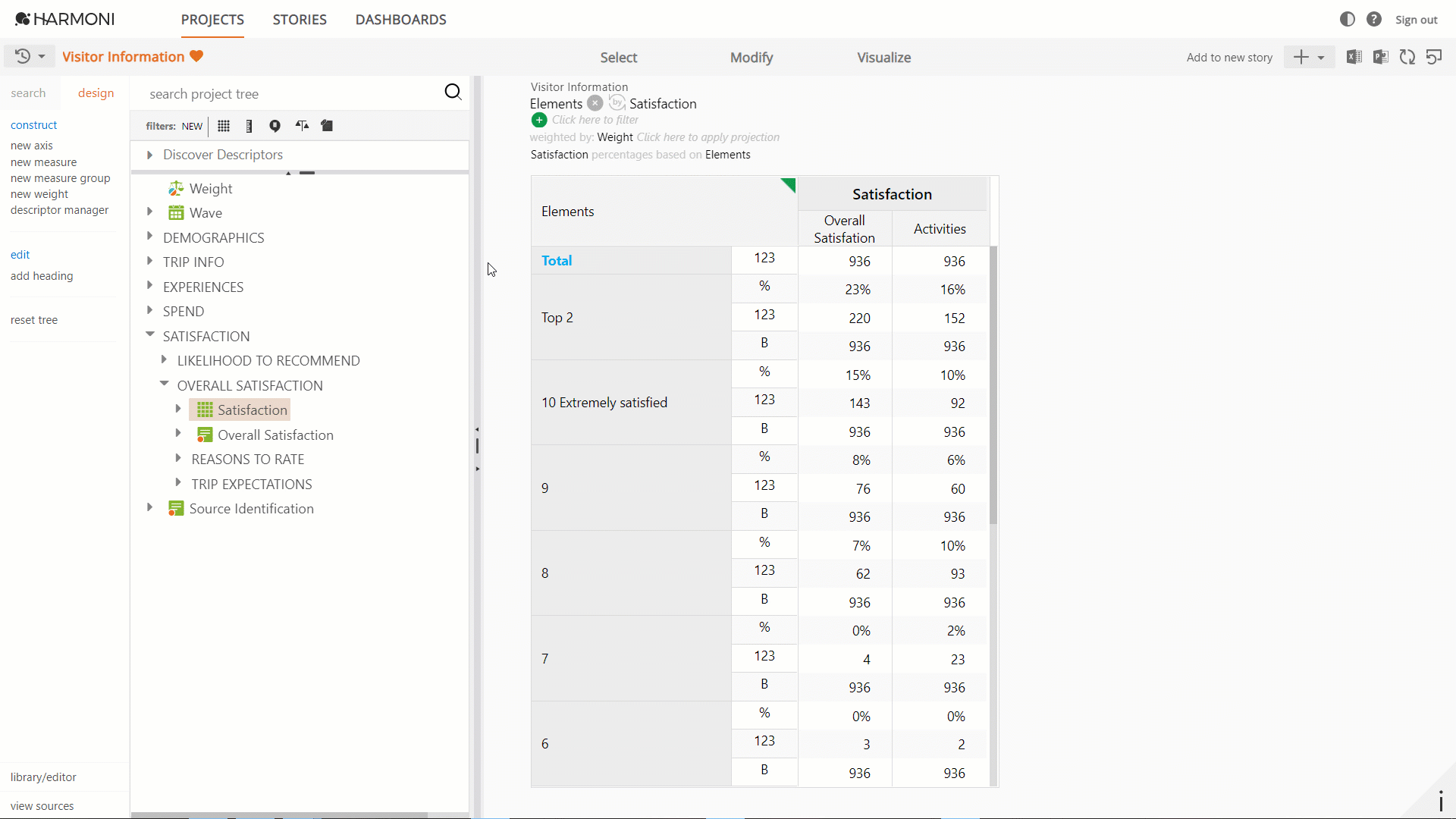
Task: Click 'Click here to apply projection'
Action: click(708, 137)
